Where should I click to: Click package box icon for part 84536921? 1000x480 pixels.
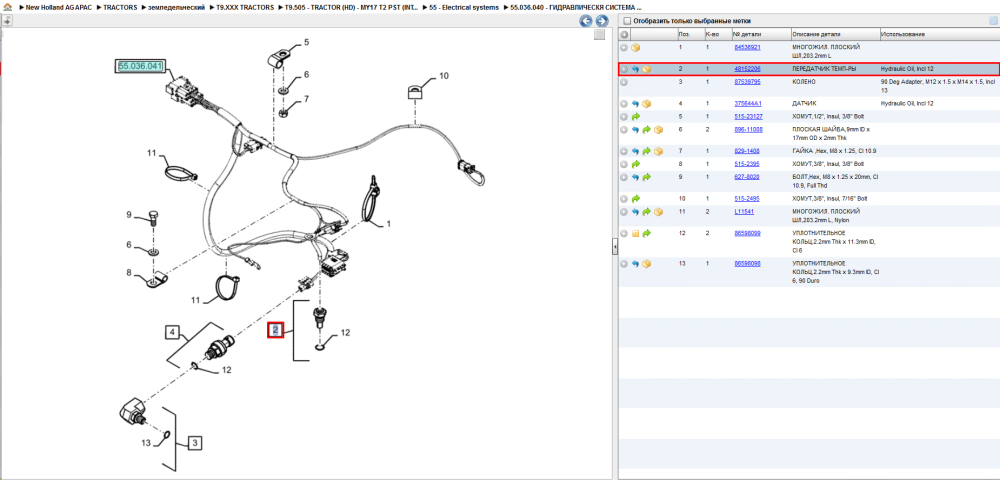click(636, 48)
